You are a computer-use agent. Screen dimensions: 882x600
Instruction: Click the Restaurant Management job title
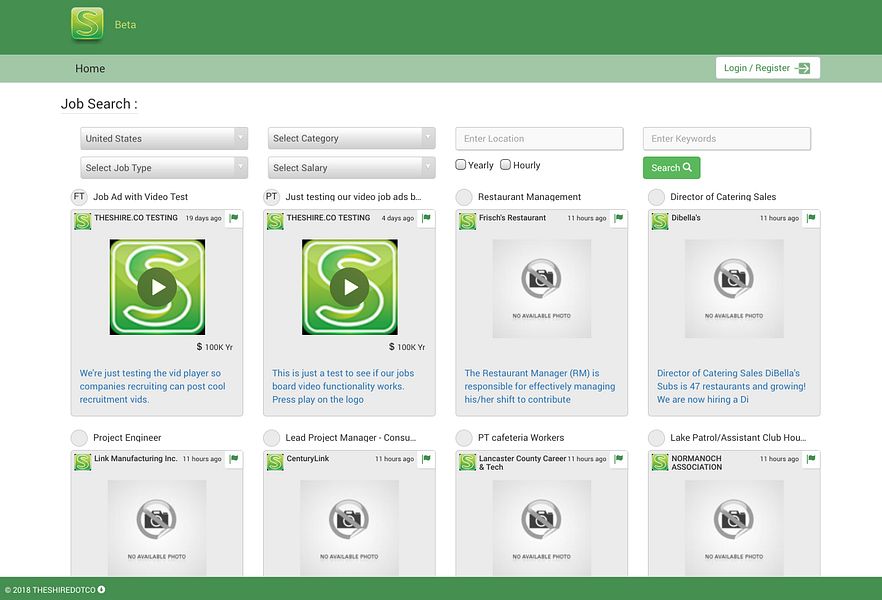529,197
